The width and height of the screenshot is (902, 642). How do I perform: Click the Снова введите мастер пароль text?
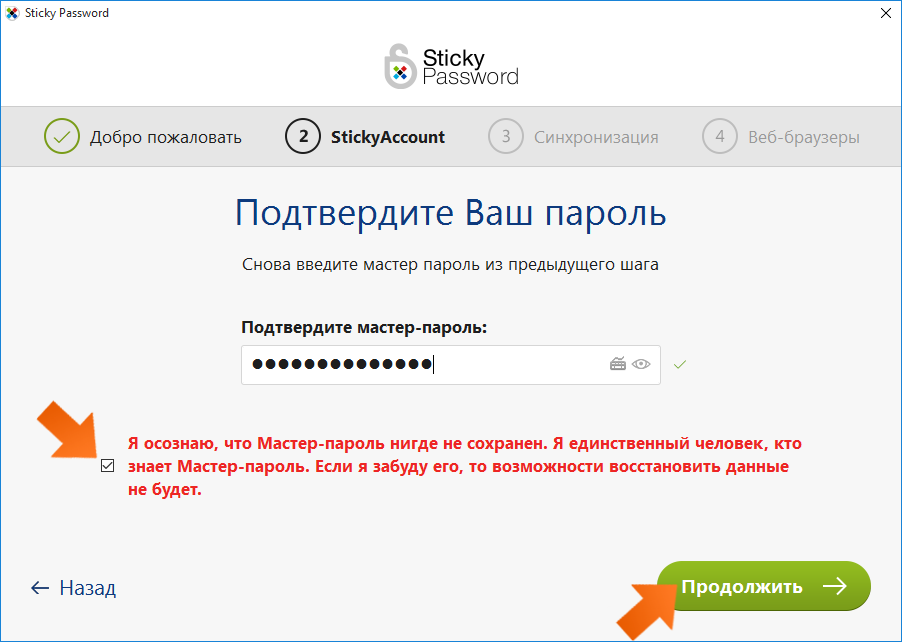[450, 265]
